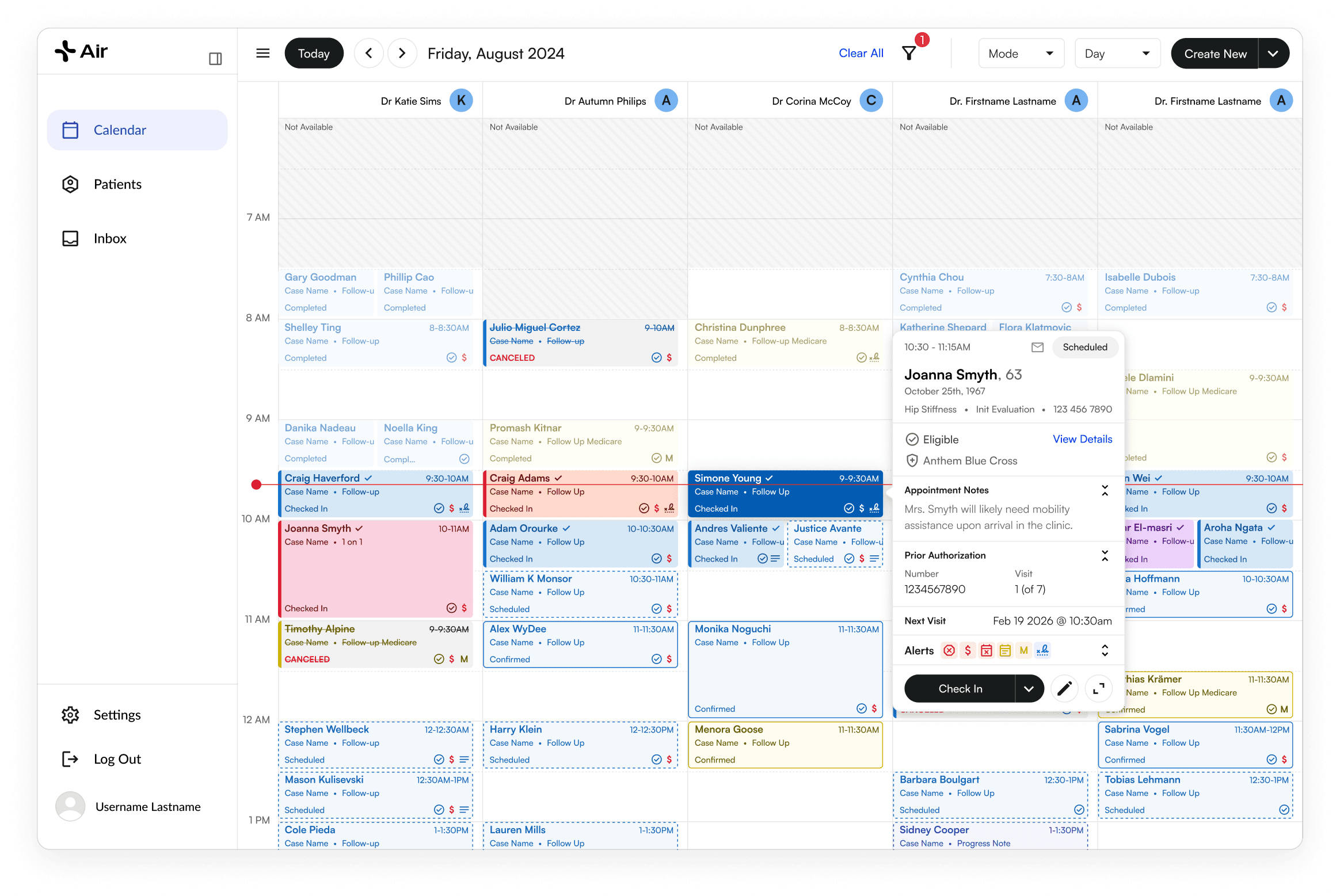The width and height of the screenshot is (1340, 896).
Task: Click View Details in the popup
Action: [1082, 439]
